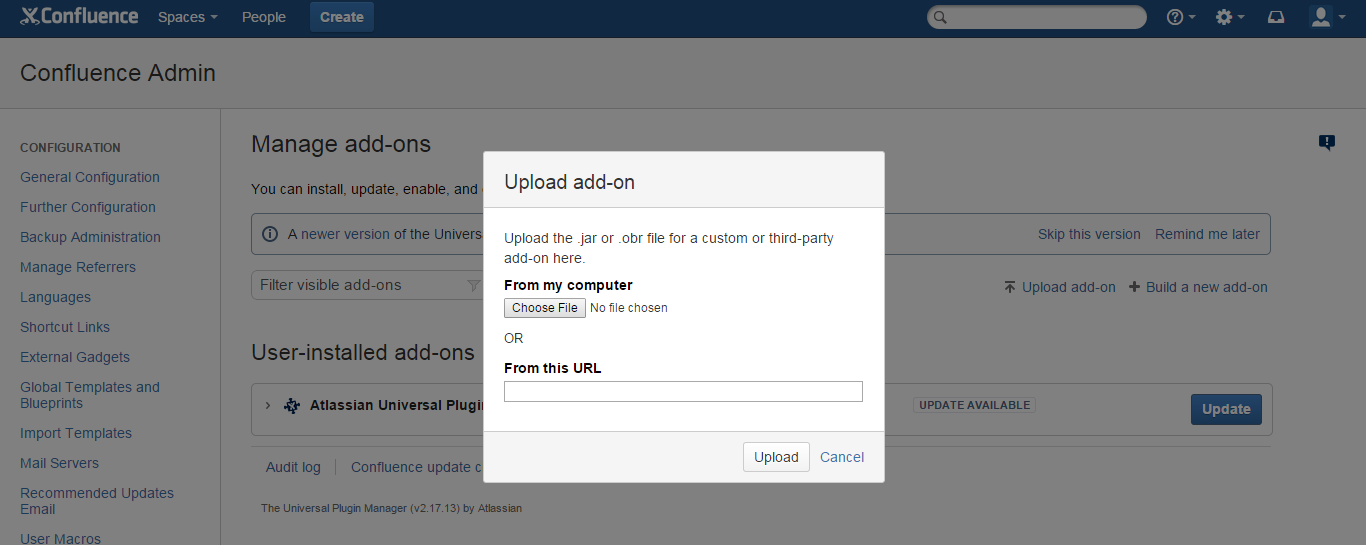This screenshot has width=1366, height=545.
Task: Open the Spaces dropdown menu
Action: click(188, 17)
